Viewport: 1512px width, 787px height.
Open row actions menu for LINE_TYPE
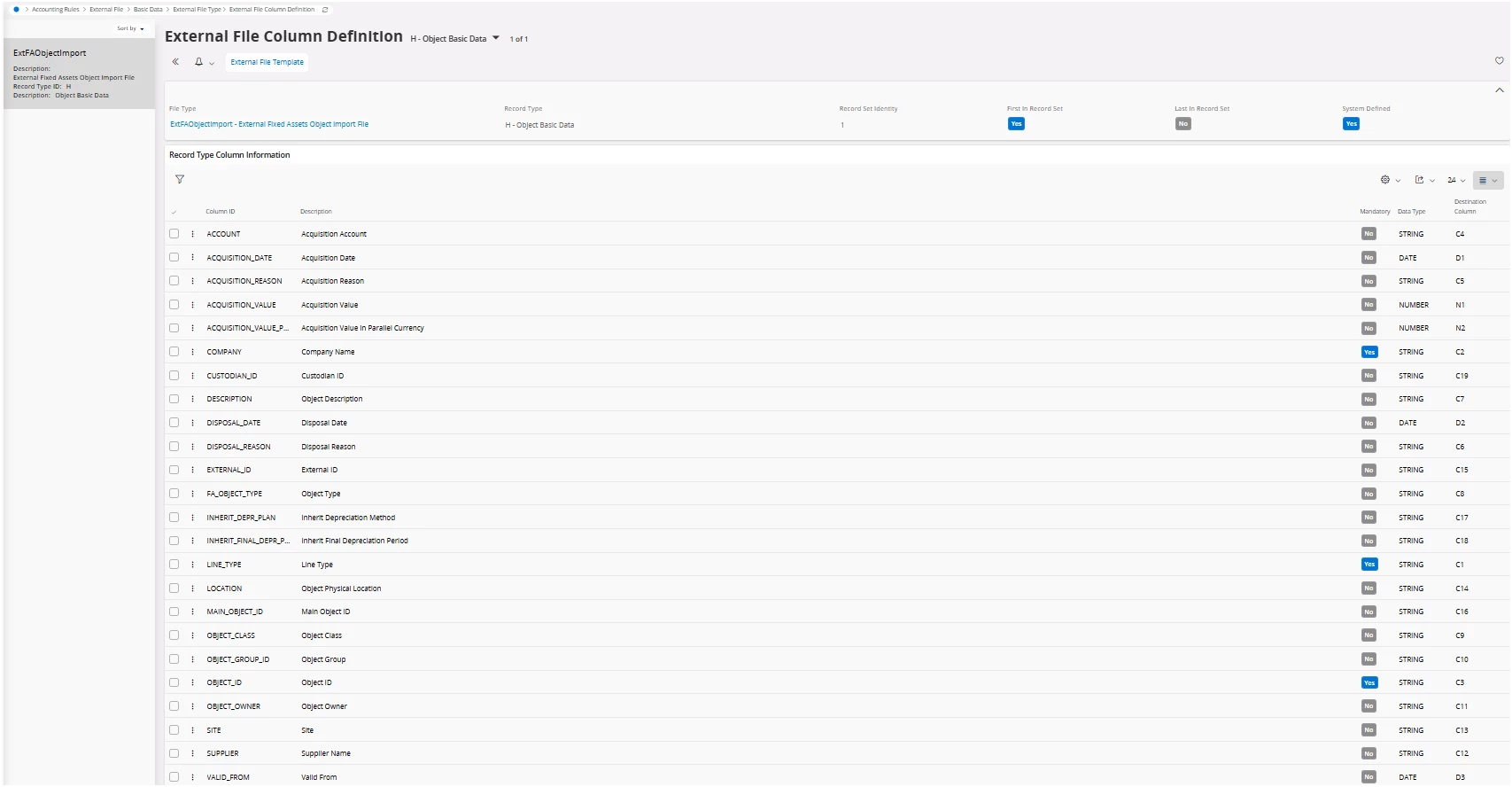(x=192, y=565)
